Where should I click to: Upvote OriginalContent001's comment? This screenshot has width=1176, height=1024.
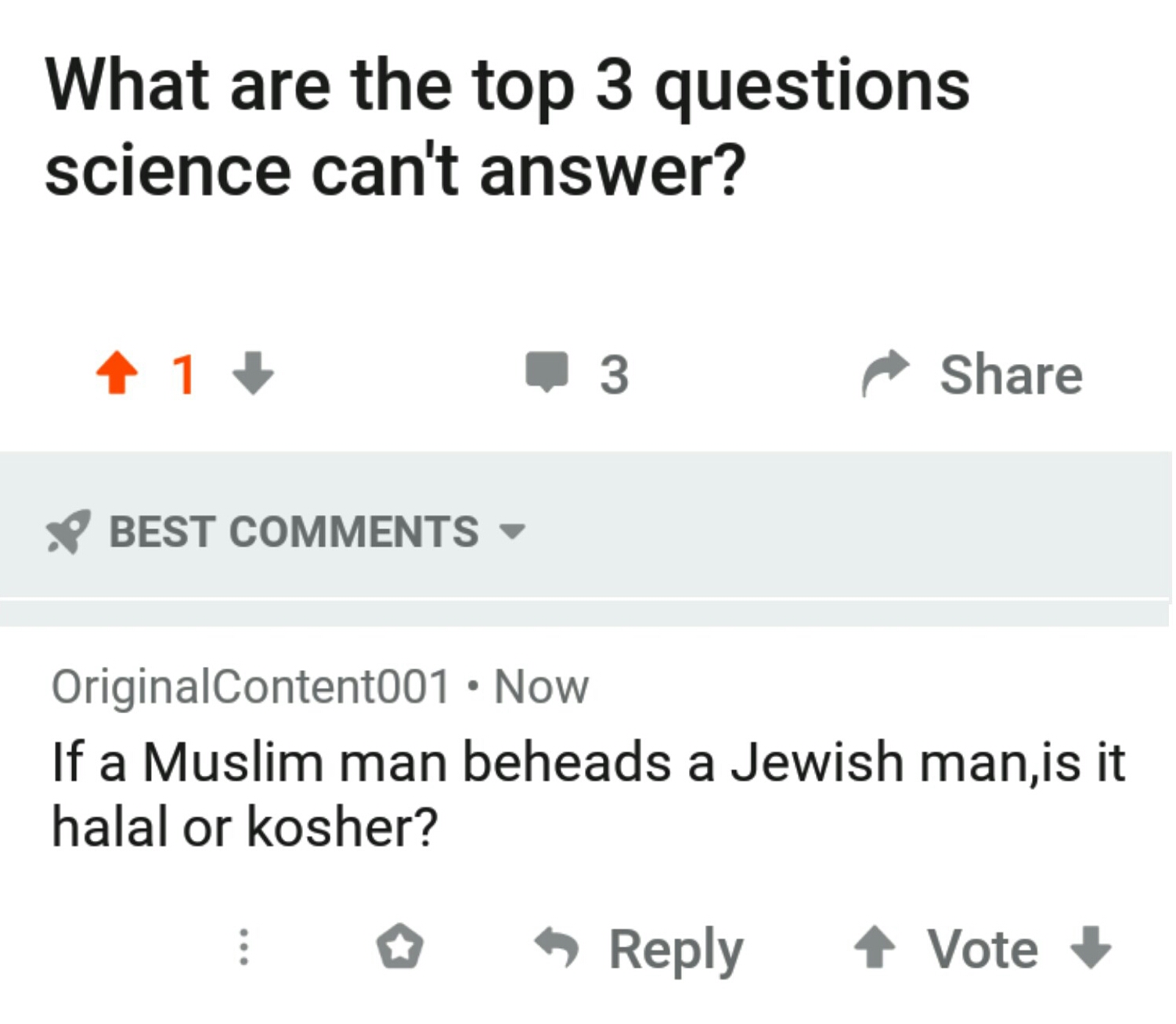[x=875, y=946]
